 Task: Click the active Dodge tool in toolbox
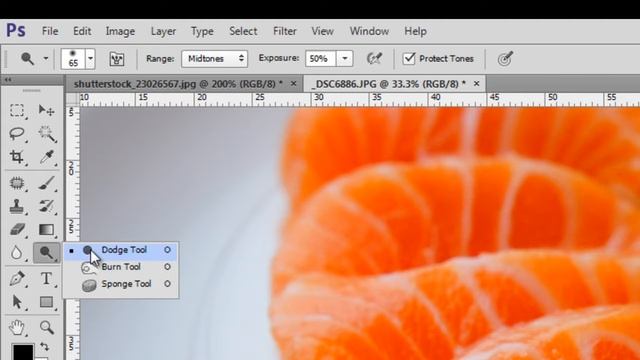coord(47,253)
